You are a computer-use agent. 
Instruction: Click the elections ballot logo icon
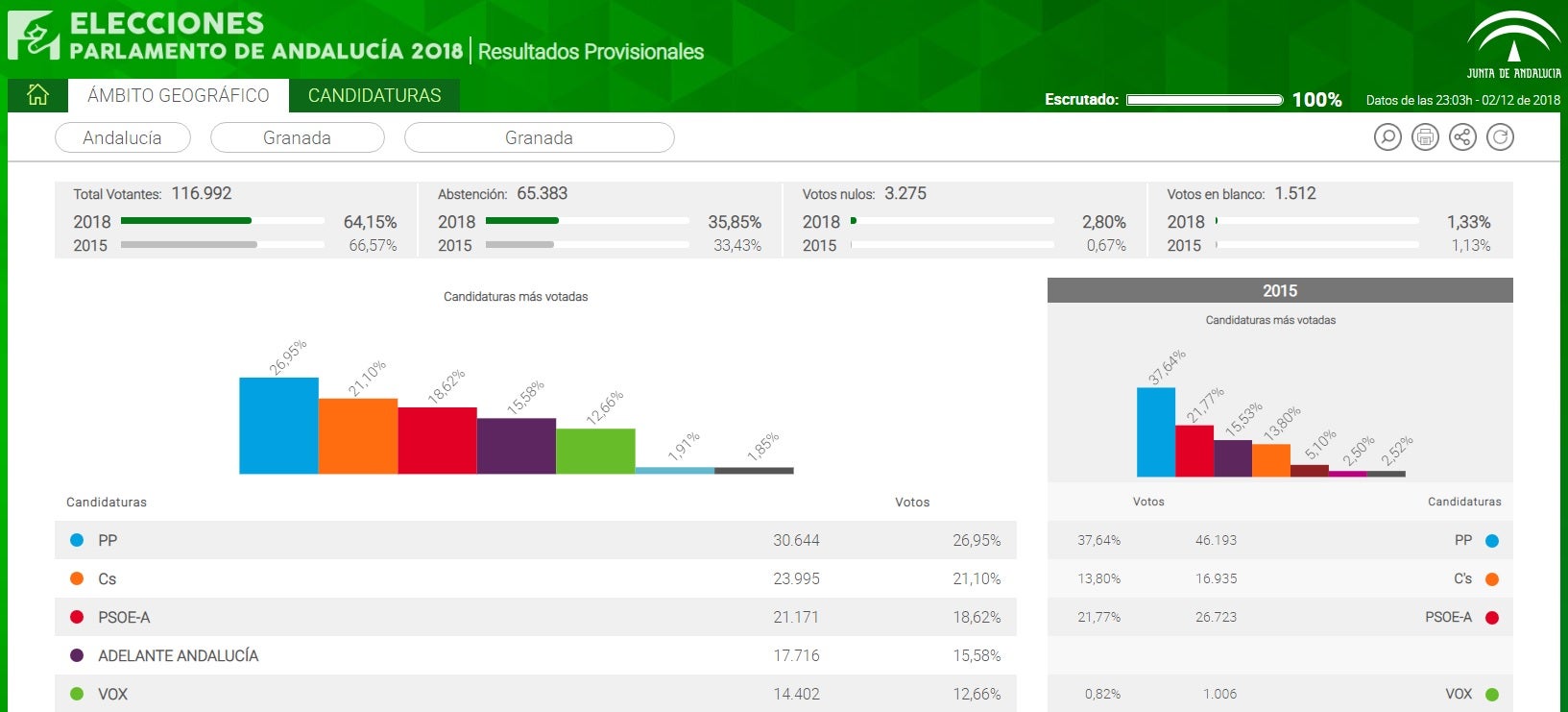pyautogui.click(x=34, y=36)
